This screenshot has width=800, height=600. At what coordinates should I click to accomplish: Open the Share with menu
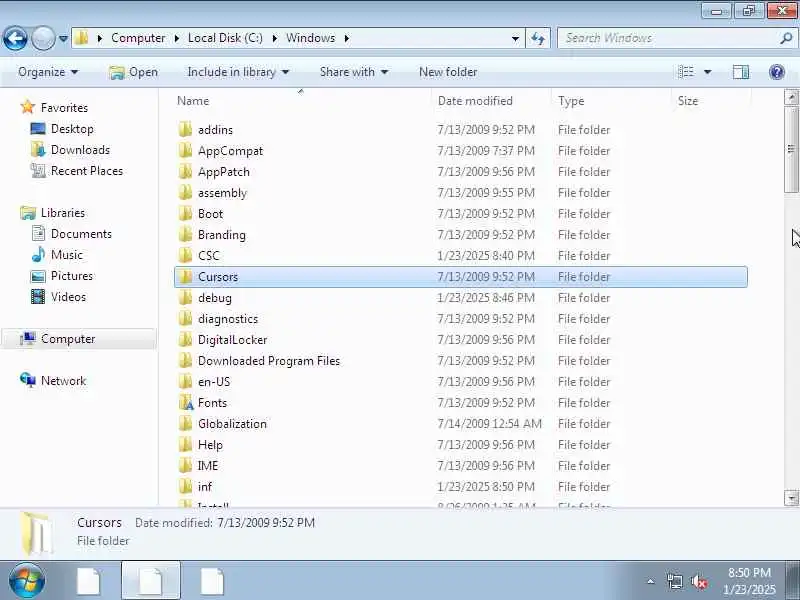[x=354, y=72]
